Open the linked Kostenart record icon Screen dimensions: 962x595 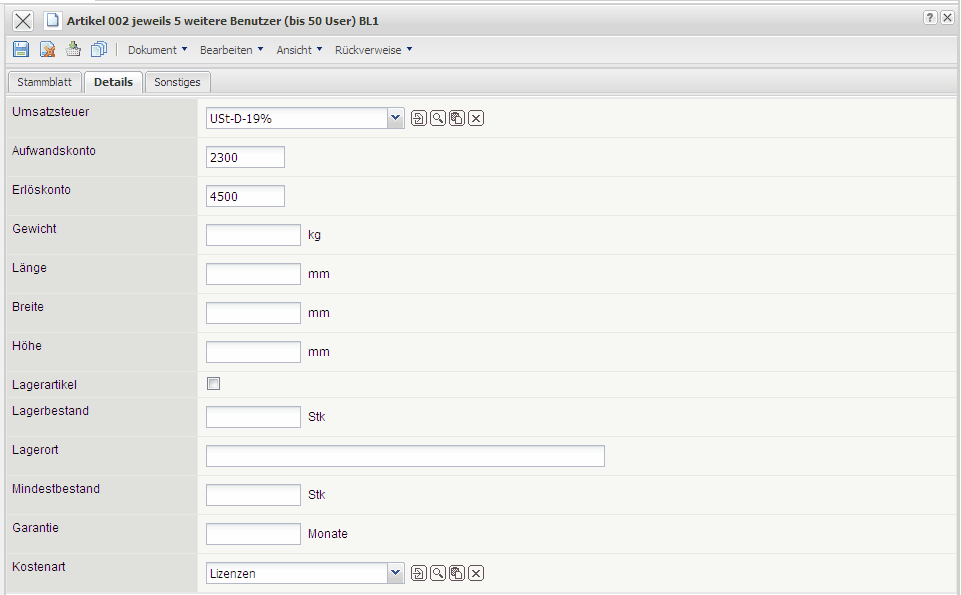(x=419, y=573)
